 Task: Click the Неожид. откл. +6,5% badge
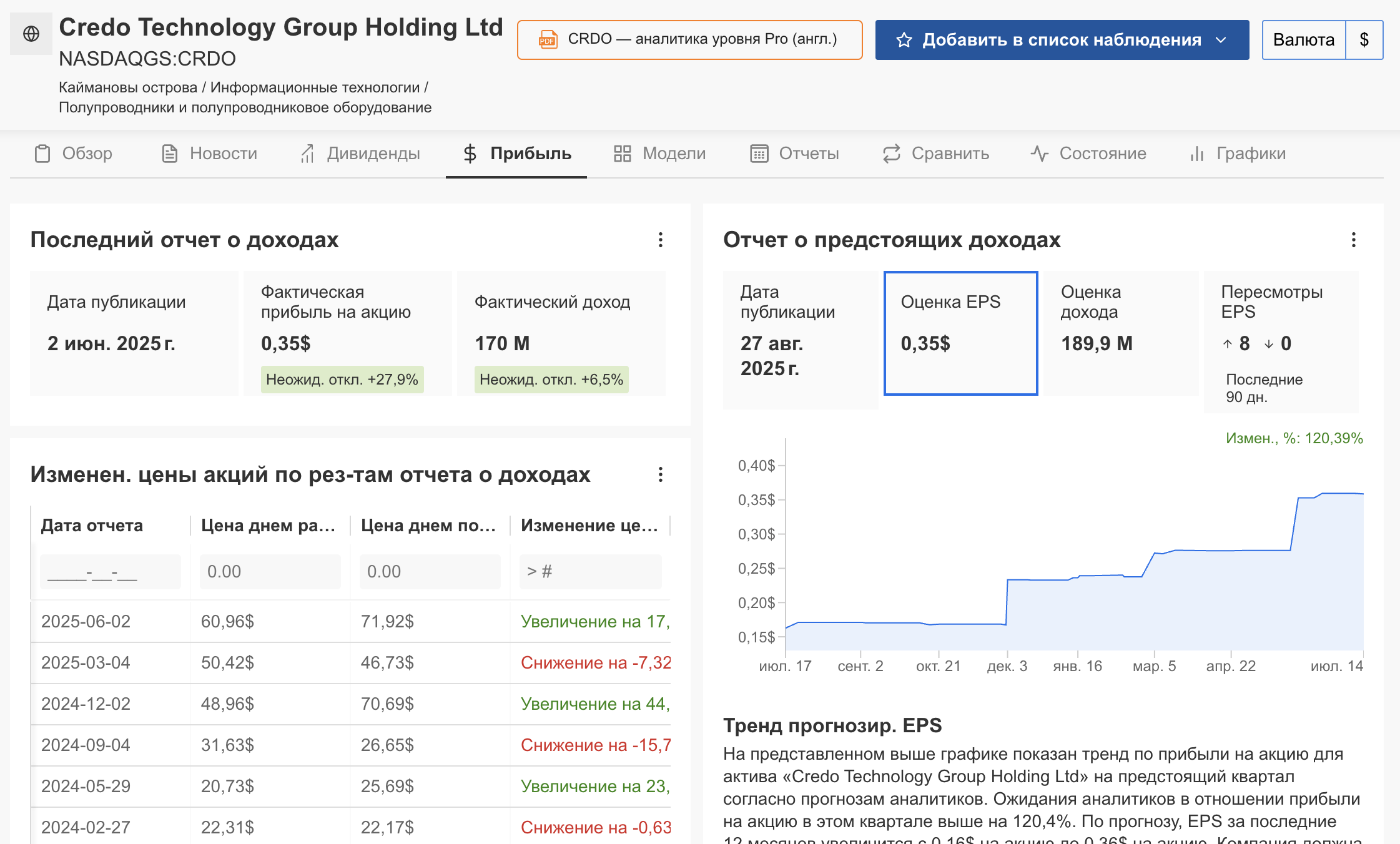tap(551, 380)
